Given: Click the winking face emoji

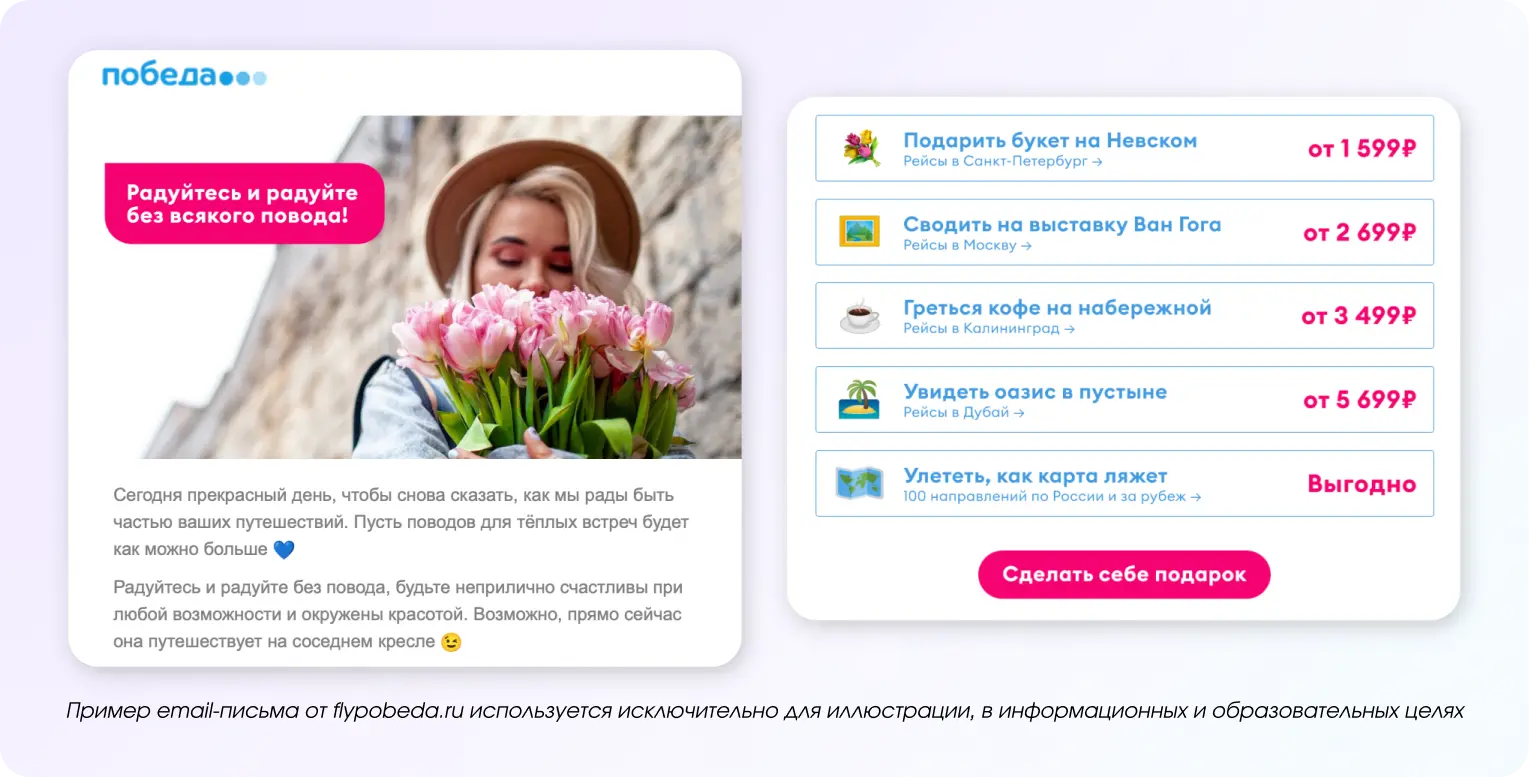Looking at the screenshot, I should [x=451, y=642].
